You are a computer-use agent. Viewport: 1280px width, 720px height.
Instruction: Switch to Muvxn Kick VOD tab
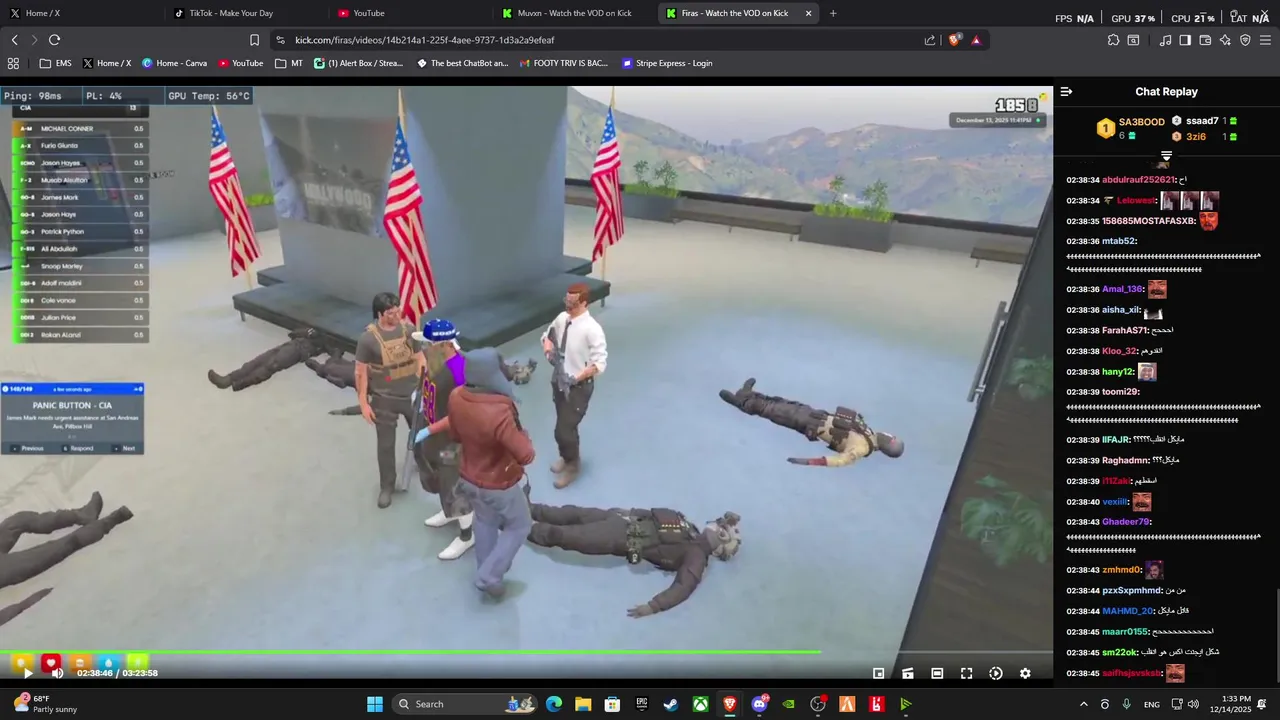[x=574, y=13]
